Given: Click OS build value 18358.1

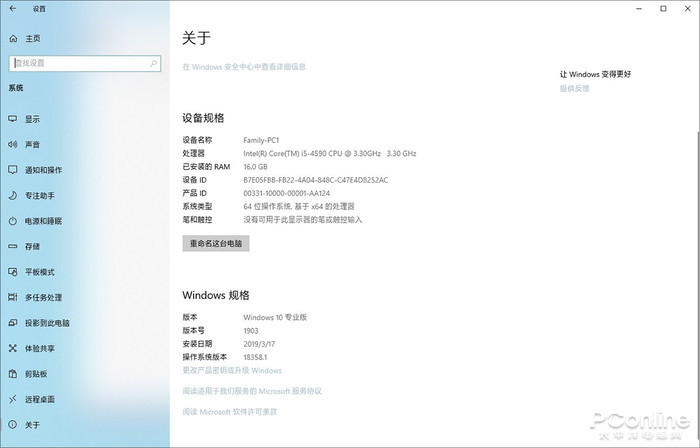Looking at the screenshot, I should (x=255, y=357).
